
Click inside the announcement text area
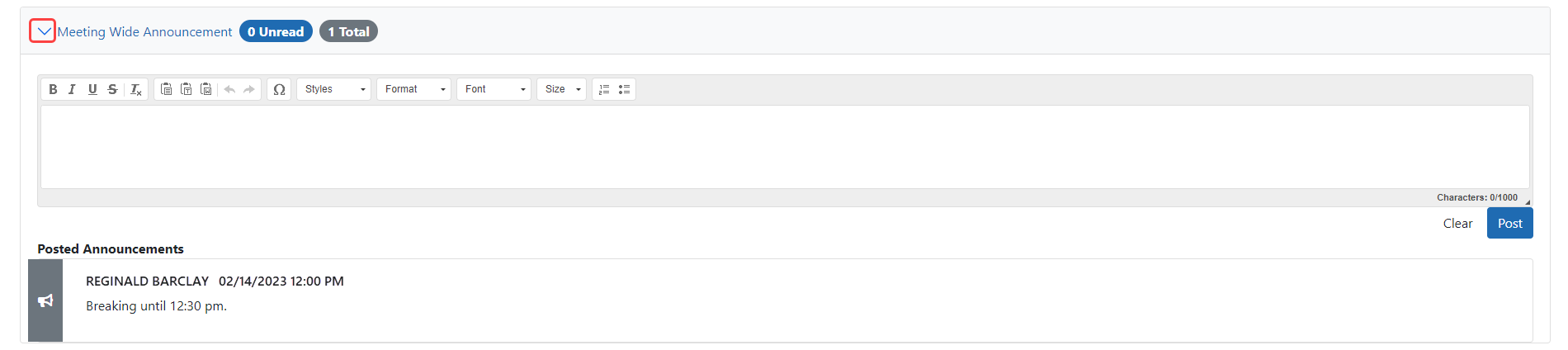pyautogui.click(x=785, y=146)
